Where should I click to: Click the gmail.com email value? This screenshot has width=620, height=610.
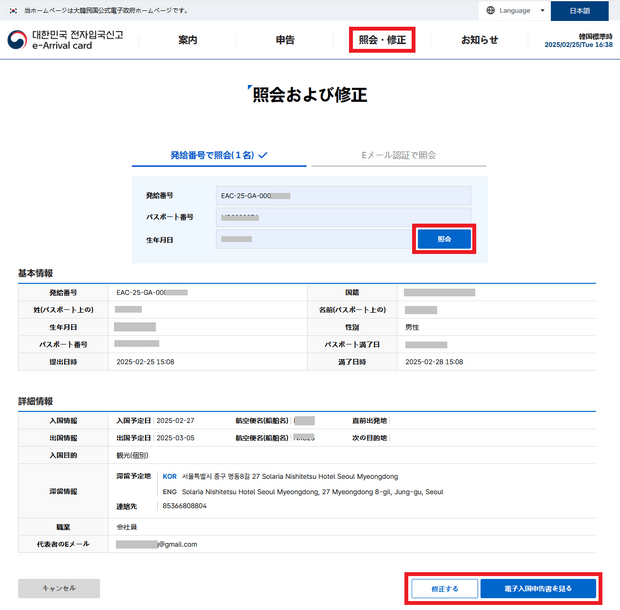(x=157, y=544)
